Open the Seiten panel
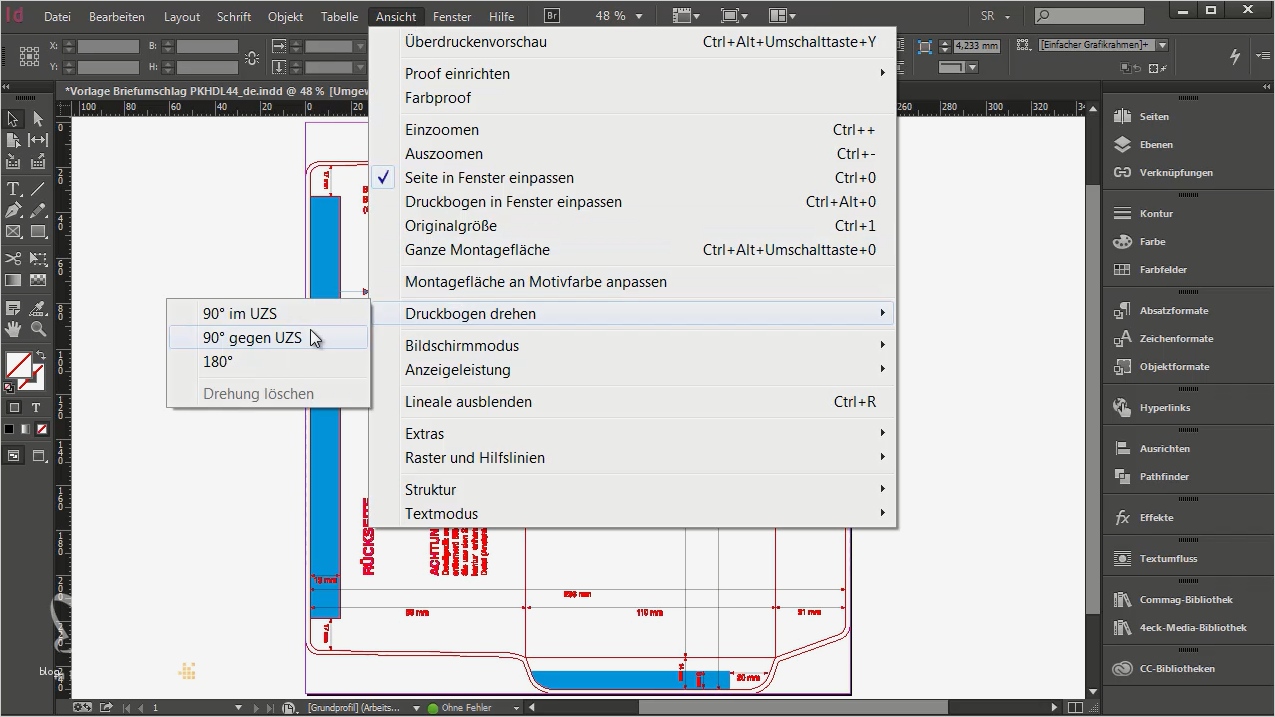This screenshot has height=717, width=1275. (1154, 116)
